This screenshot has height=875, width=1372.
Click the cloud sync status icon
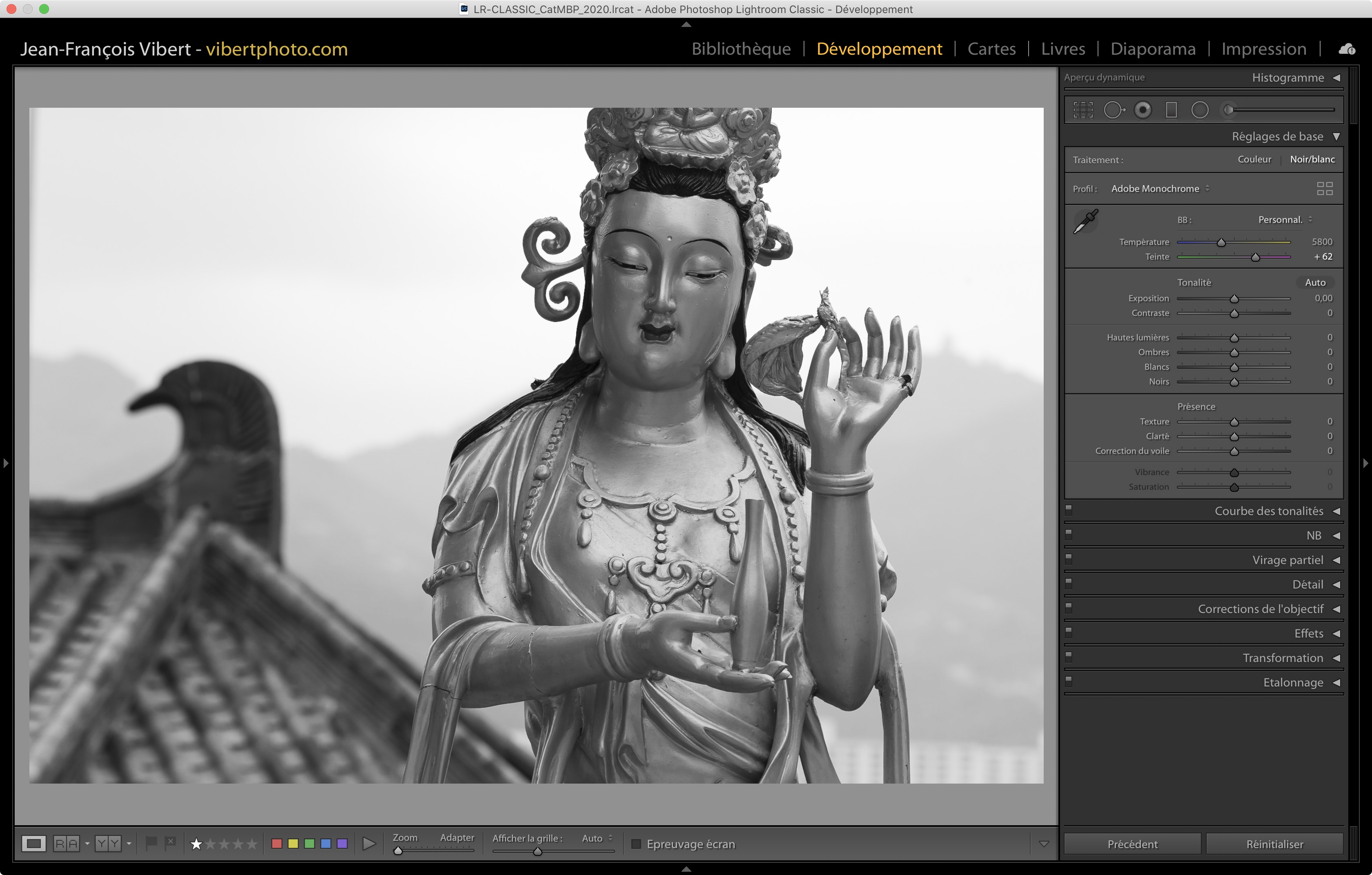1346,49
